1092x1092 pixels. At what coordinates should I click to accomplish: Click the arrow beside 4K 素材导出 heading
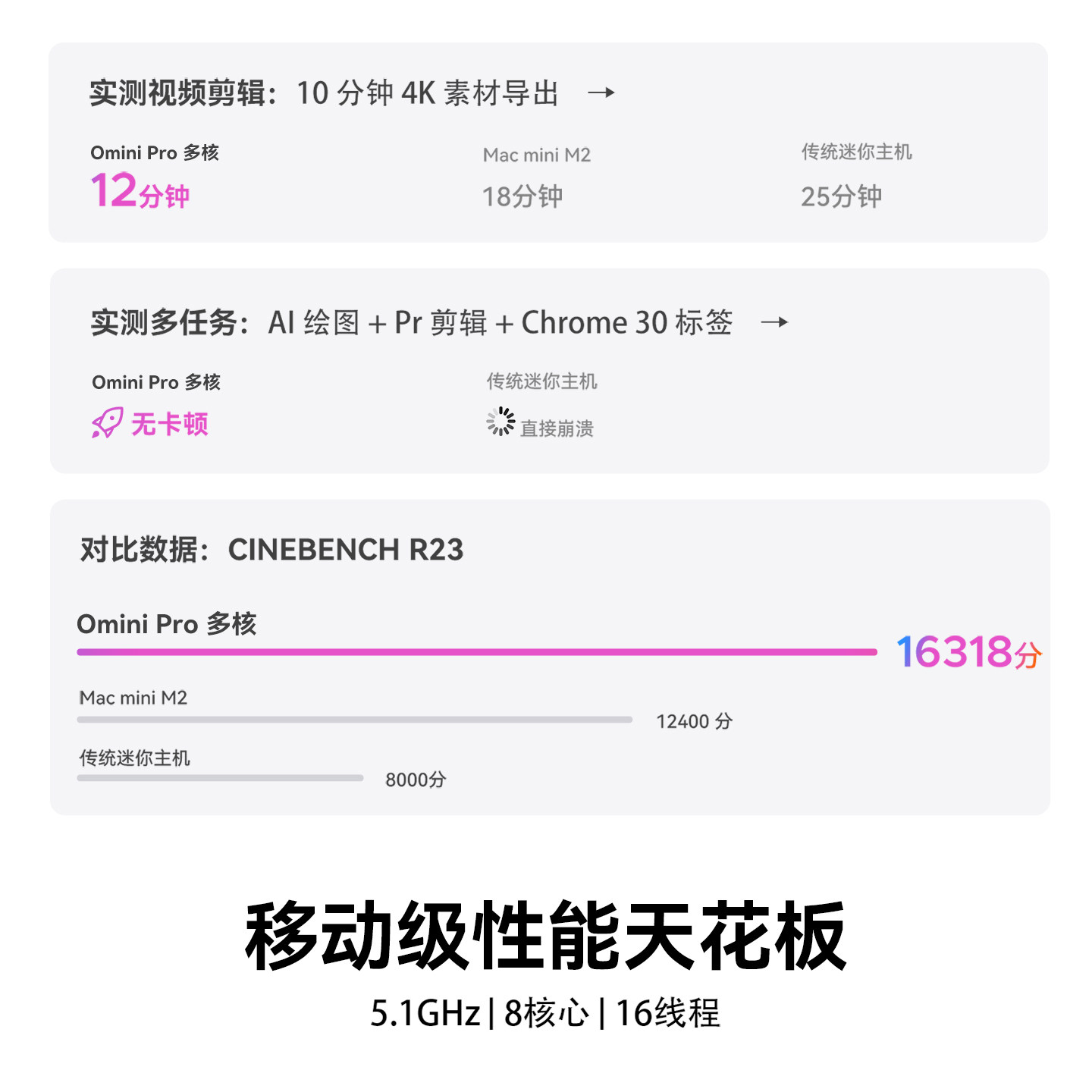click(601, 93)
